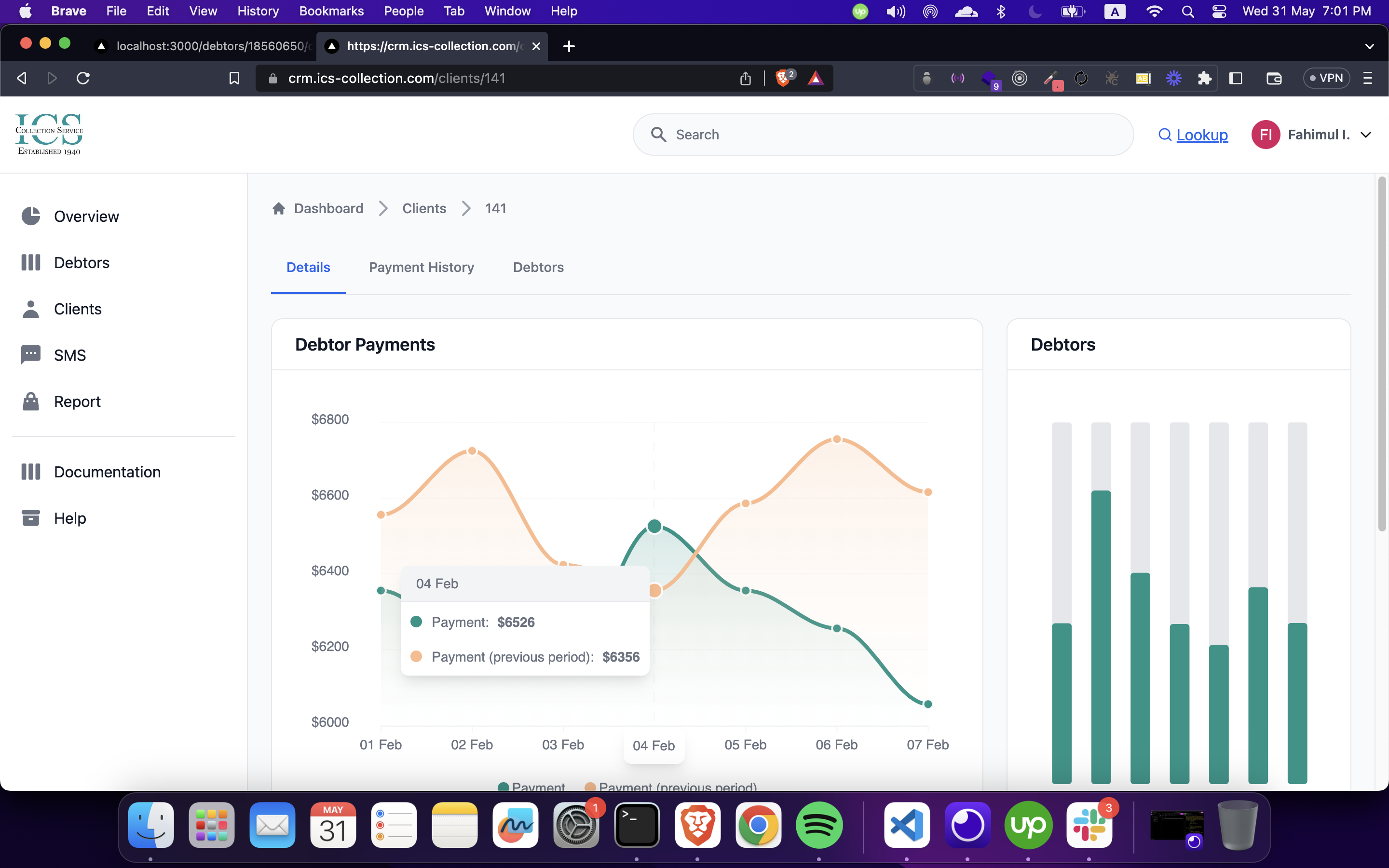Image resolution: width=1389 pixels, height=868 pixels.
Task: Open the Brave hamburger menu
Action: (1367, 78)
